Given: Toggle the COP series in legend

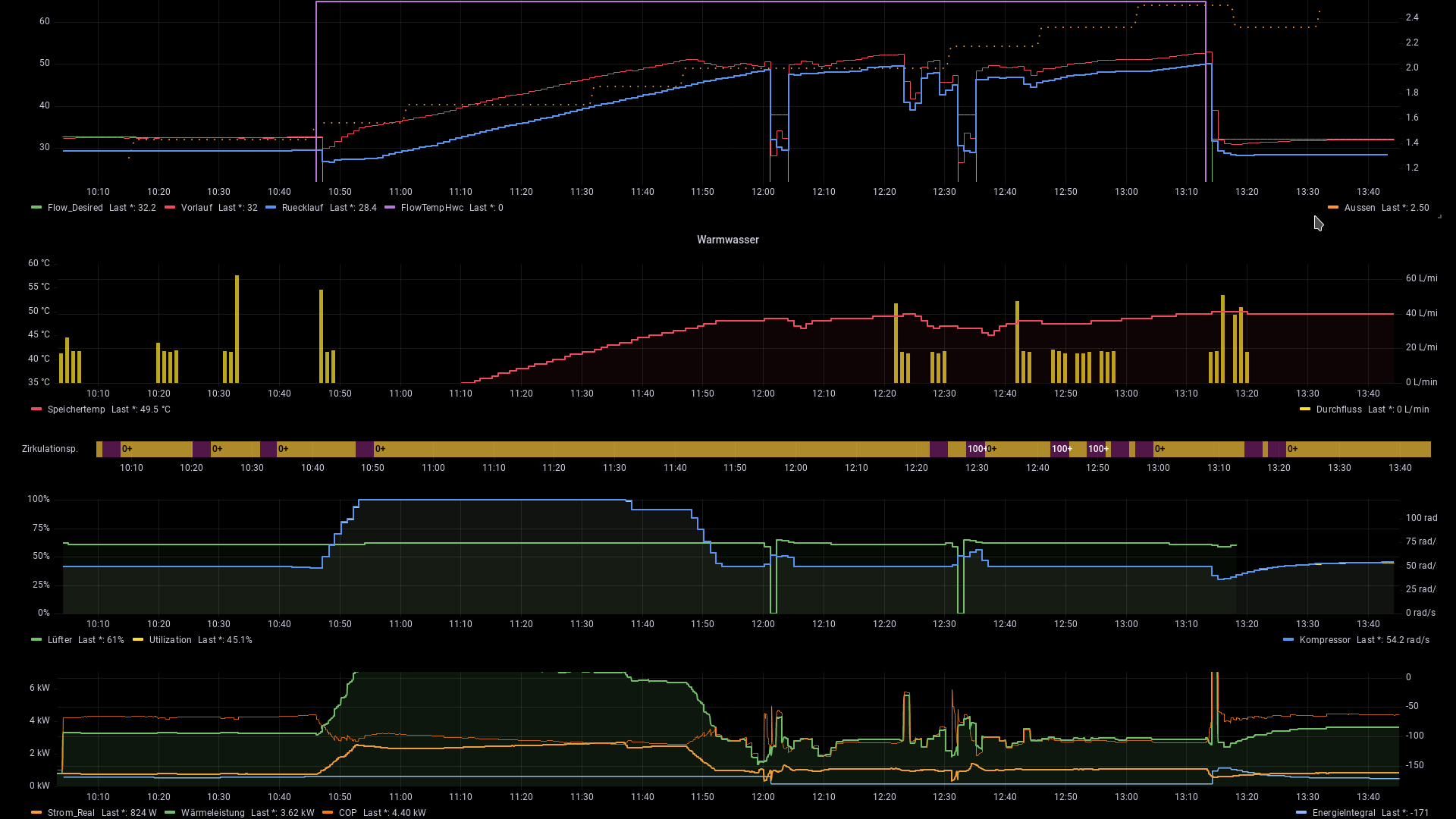Looking at the screenshot, I should [x=347, y=813].
